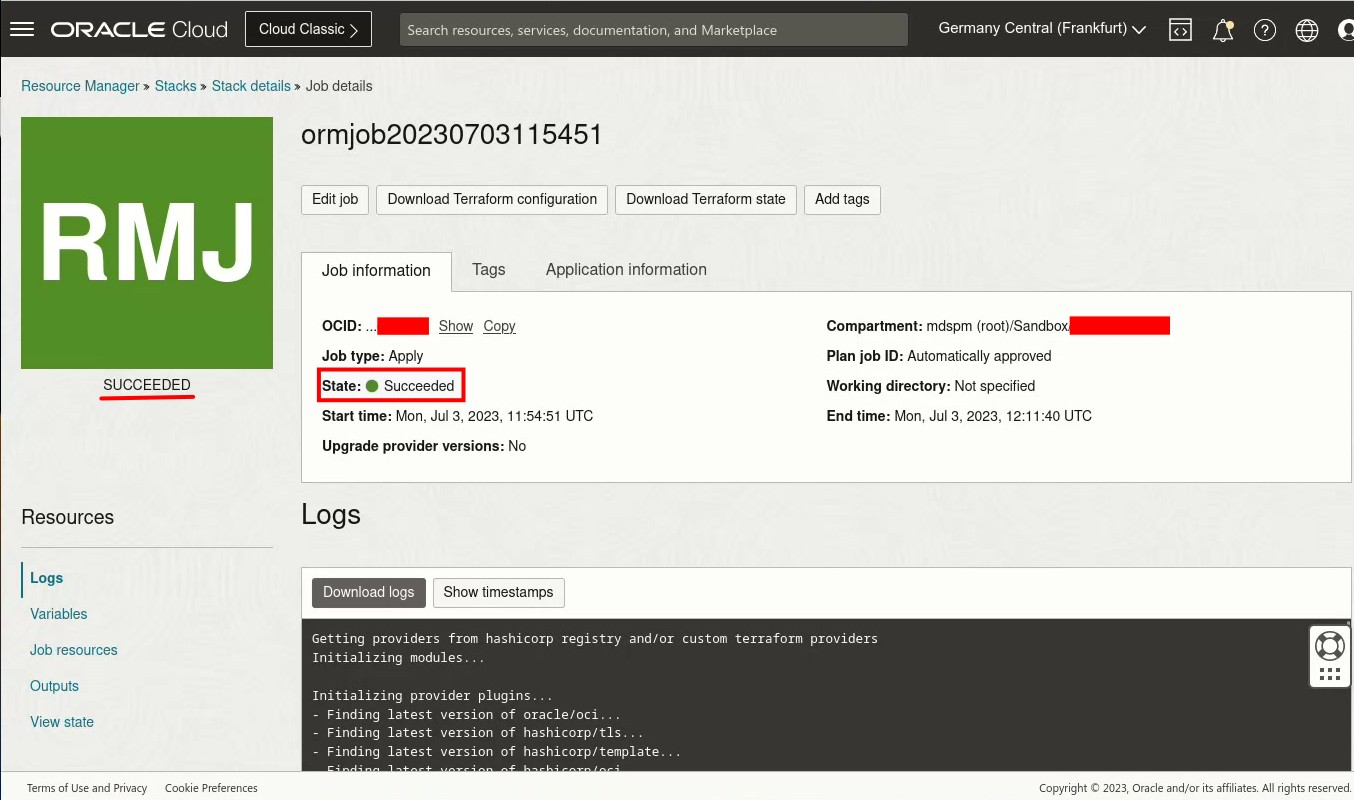This screenshot has width=1354, height=800.
Task: Click the RMJ job thumbnail
Action: tap(147, 243)
